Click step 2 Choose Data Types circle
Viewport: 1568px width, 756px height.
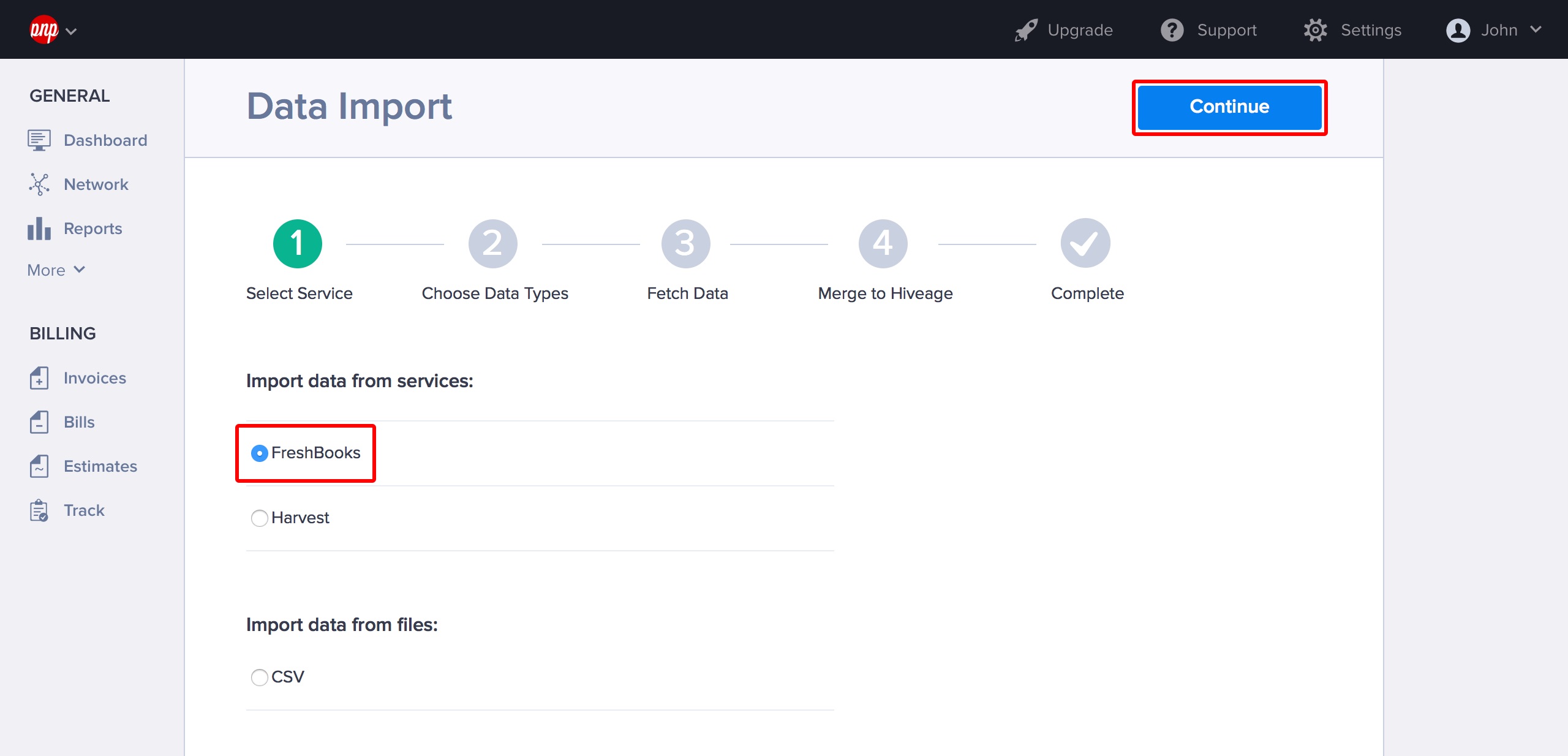(x=492, y=244)
